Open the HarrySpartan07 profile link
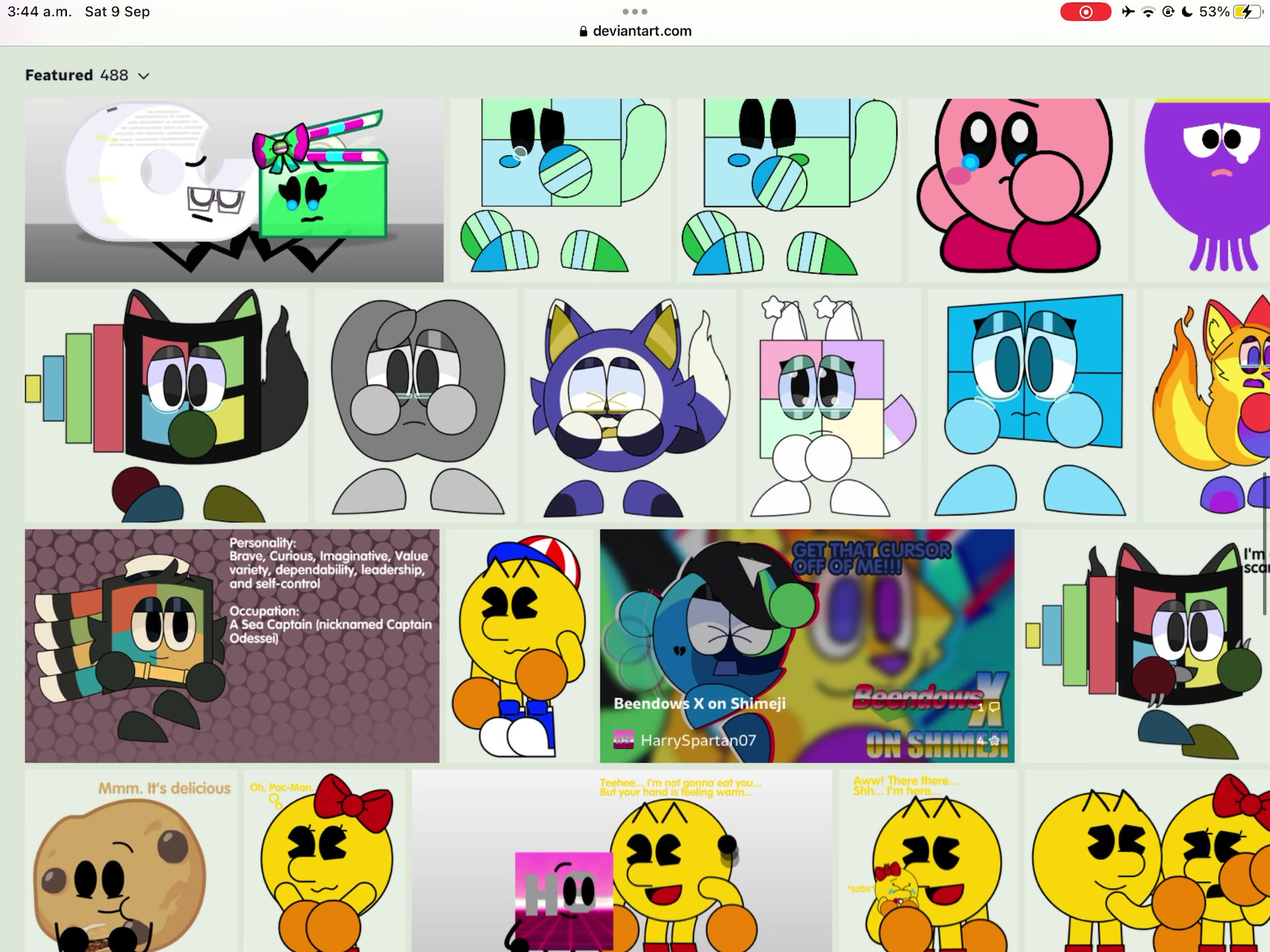The height and width of the screenshot is (952, 1270). (698, 740)
